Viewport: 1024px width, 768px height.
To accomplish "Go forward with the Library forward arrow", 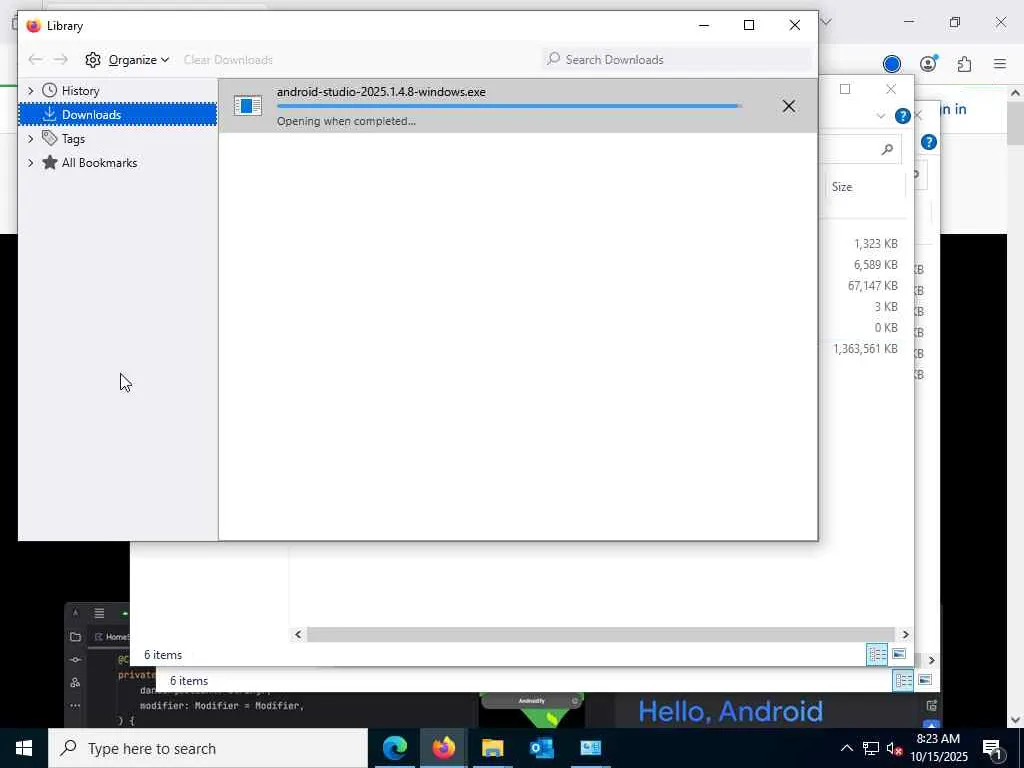I will point(60,59).
